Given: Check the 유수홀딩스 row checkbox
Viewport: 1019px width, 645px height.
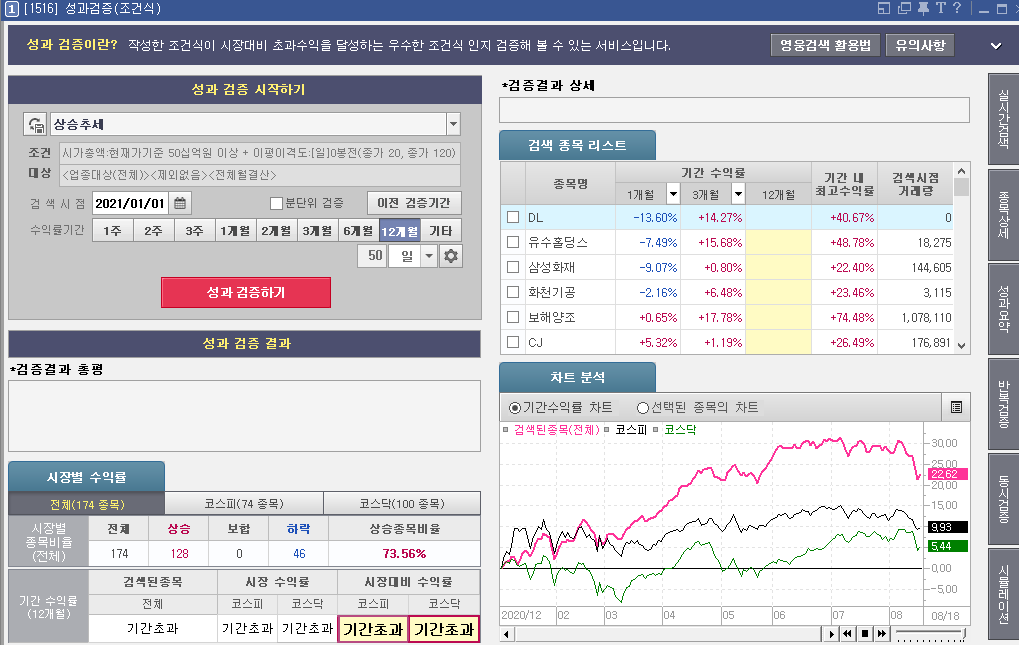Looking at the screenshot, I should click(x=513, y=242).
